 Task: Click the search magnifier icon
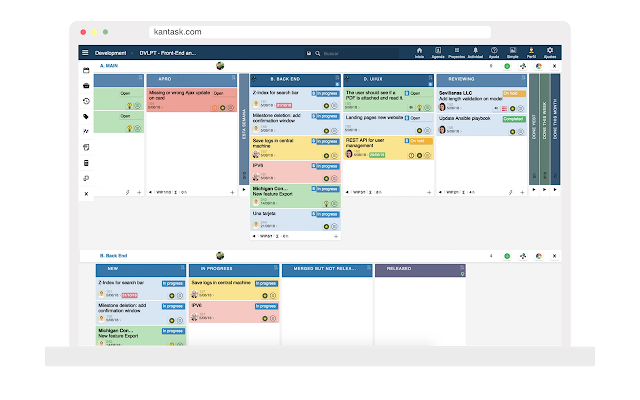coord(318,53)
